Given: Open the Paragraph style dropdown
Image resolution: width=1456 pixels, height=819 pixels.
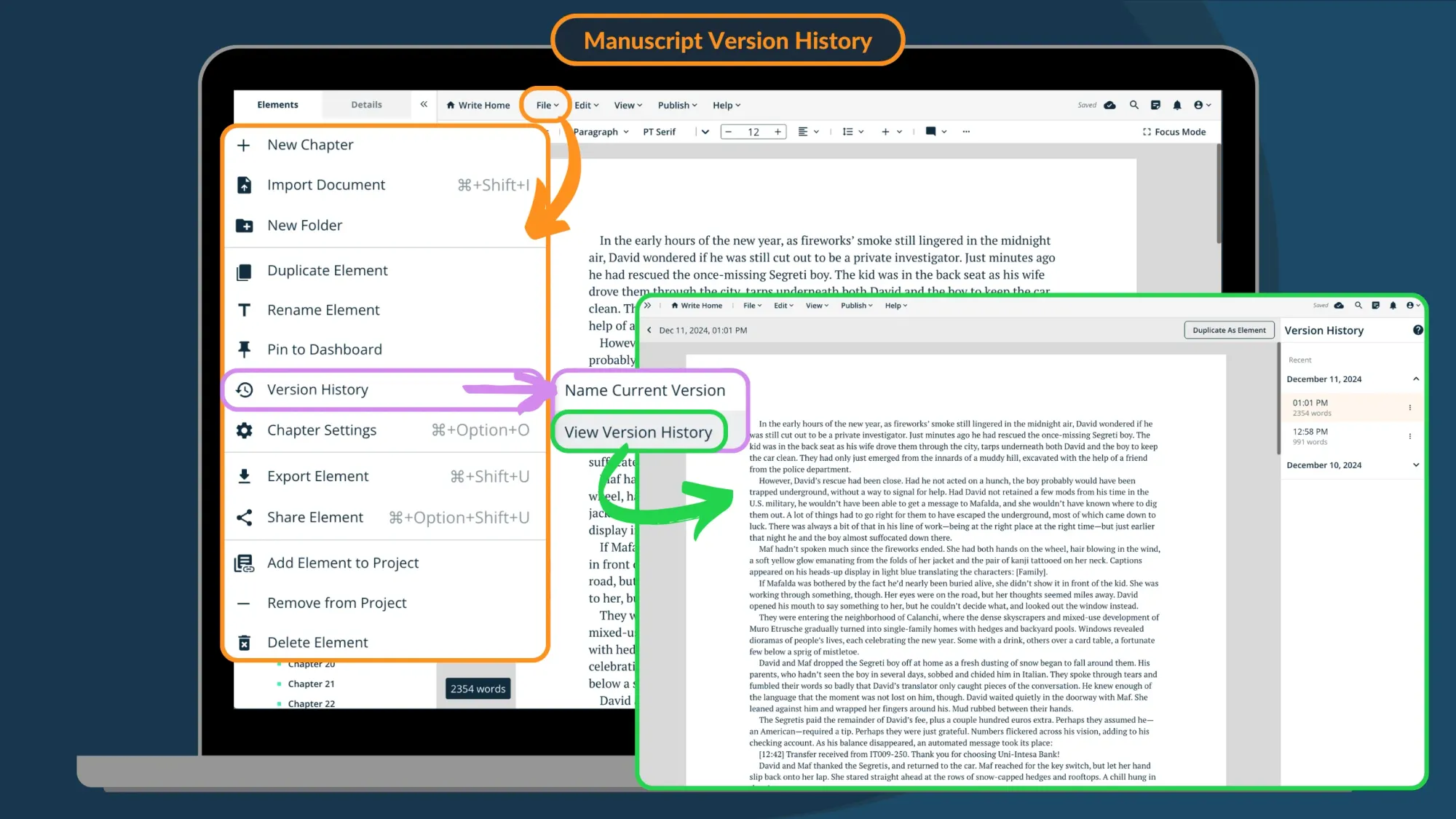Looking at the screenshot, I should pos(598,132).
